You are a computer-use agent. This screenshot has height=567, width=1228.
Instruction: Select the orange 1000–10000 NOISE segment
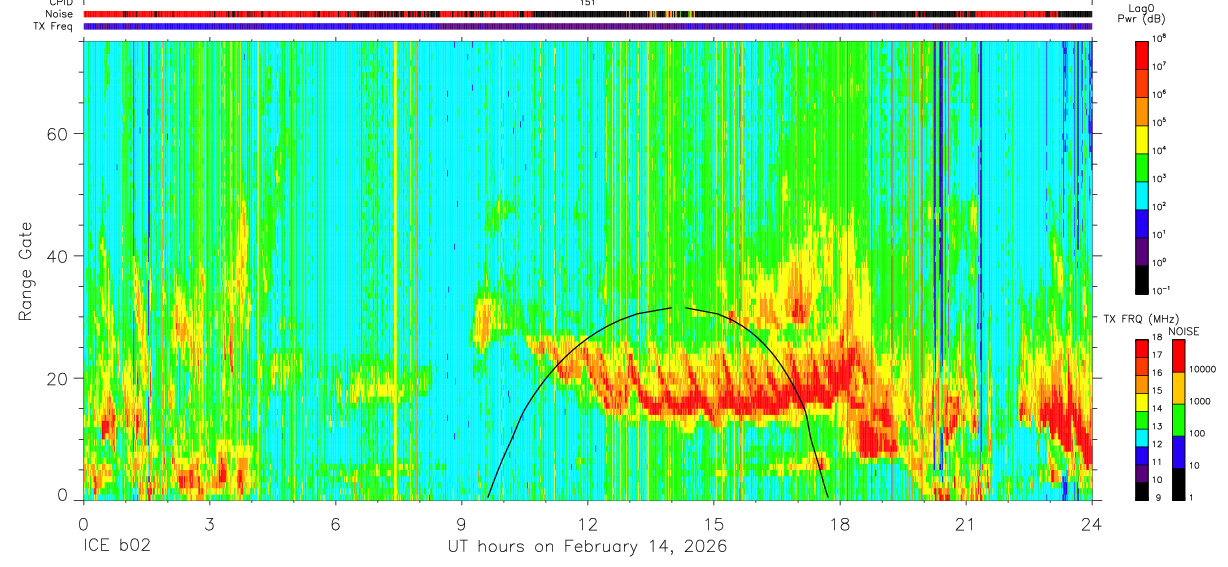pos(1179,388)
